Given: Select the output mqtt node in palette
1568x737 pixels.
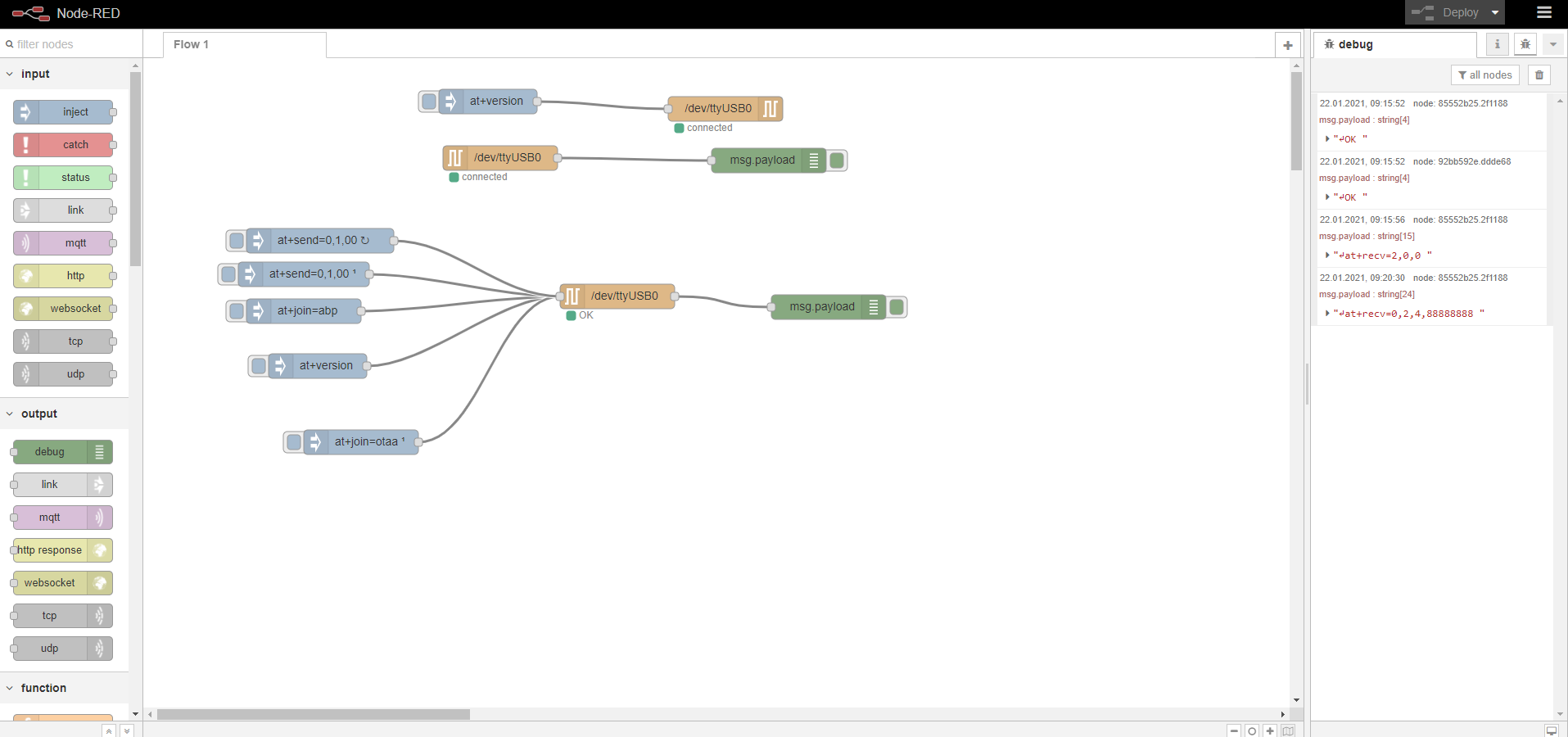Looking at the screenshot, I should pos(63,518).
